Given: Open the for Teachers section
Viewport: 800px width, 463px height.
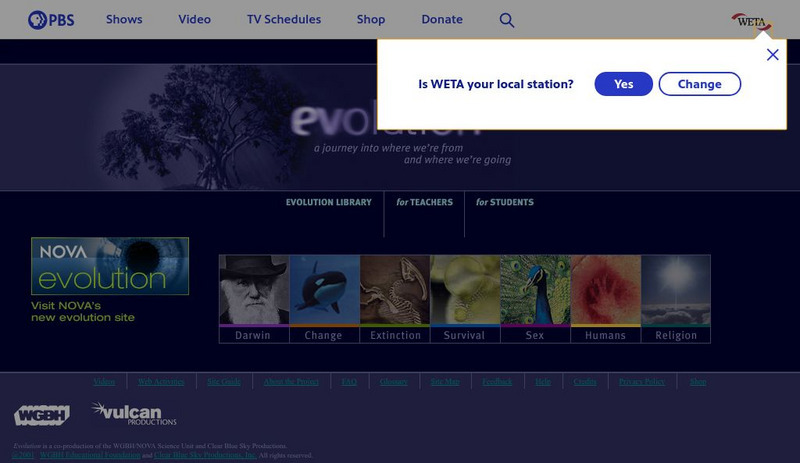Looking at the screenshot, I should point(424,202).
